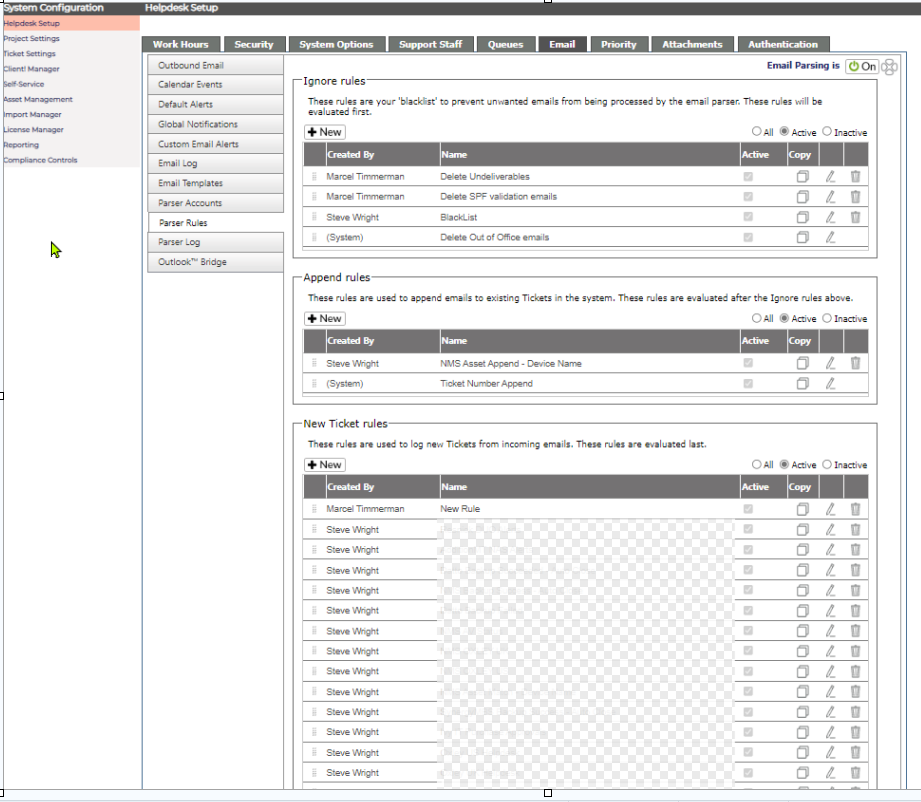This screenshot has height=802, width=921.
Task: Copy the Delete Undeliverables rule
Action: (802, 176)
